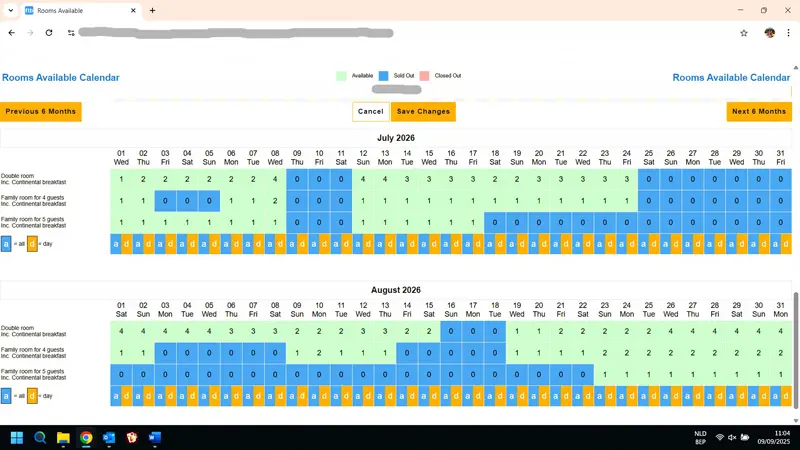
Task: Toggle 'd' (day) under July 01 Wed
Action: pyautogui.click(x=127, y=244)
